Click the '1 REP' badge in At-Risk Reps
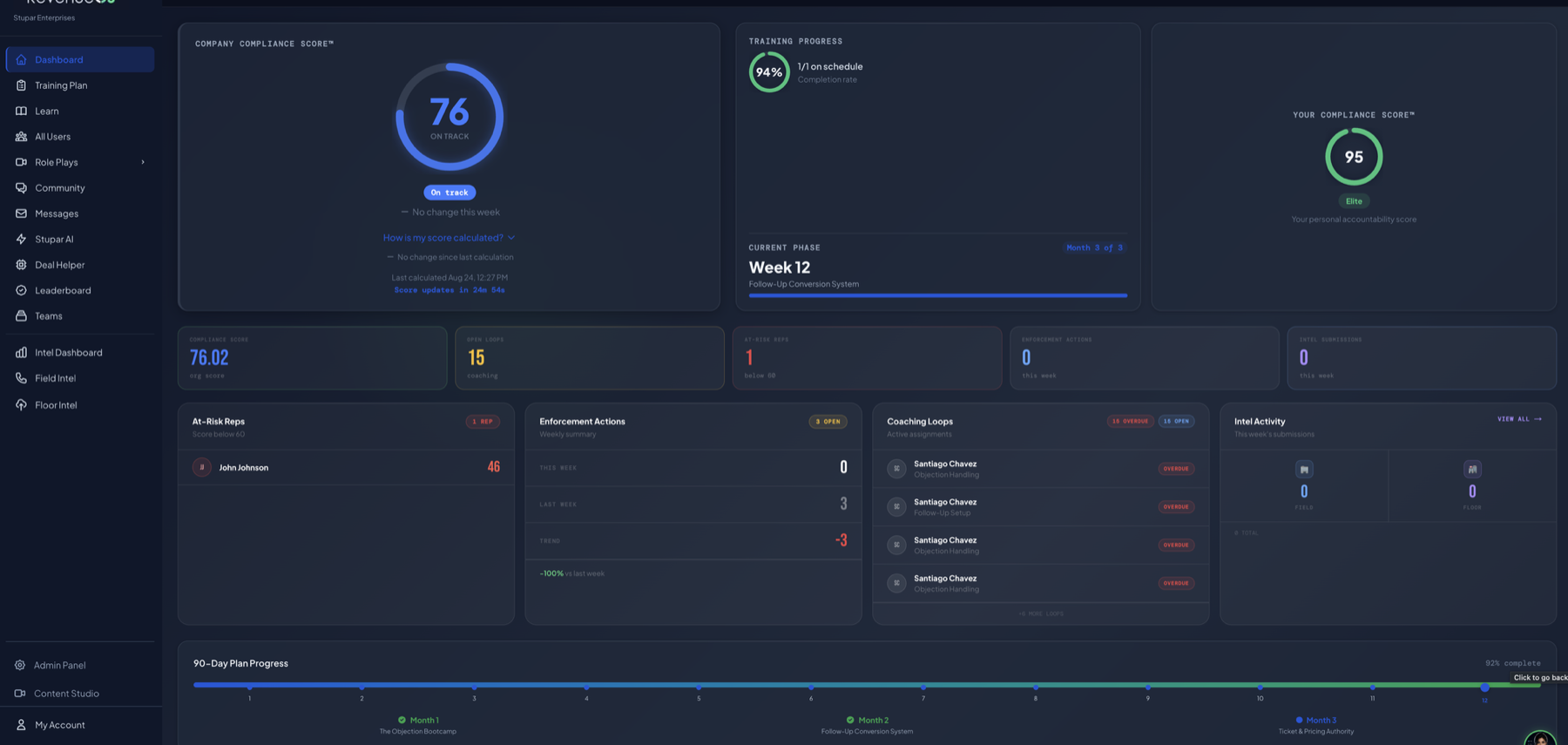The width and height of the screenshot is (1568, 745). [483, 422]
